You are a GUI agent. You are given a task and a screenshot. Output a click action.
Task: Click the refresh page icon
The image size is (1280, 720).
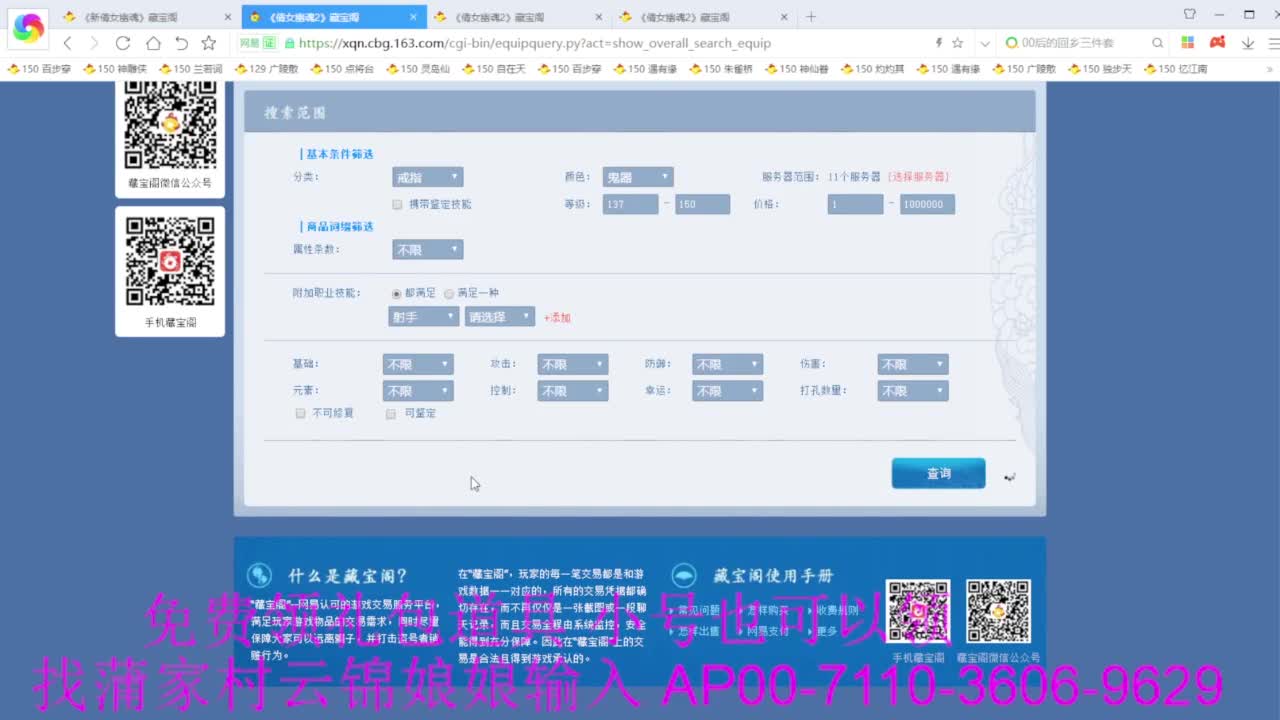(x=122, y=43)
